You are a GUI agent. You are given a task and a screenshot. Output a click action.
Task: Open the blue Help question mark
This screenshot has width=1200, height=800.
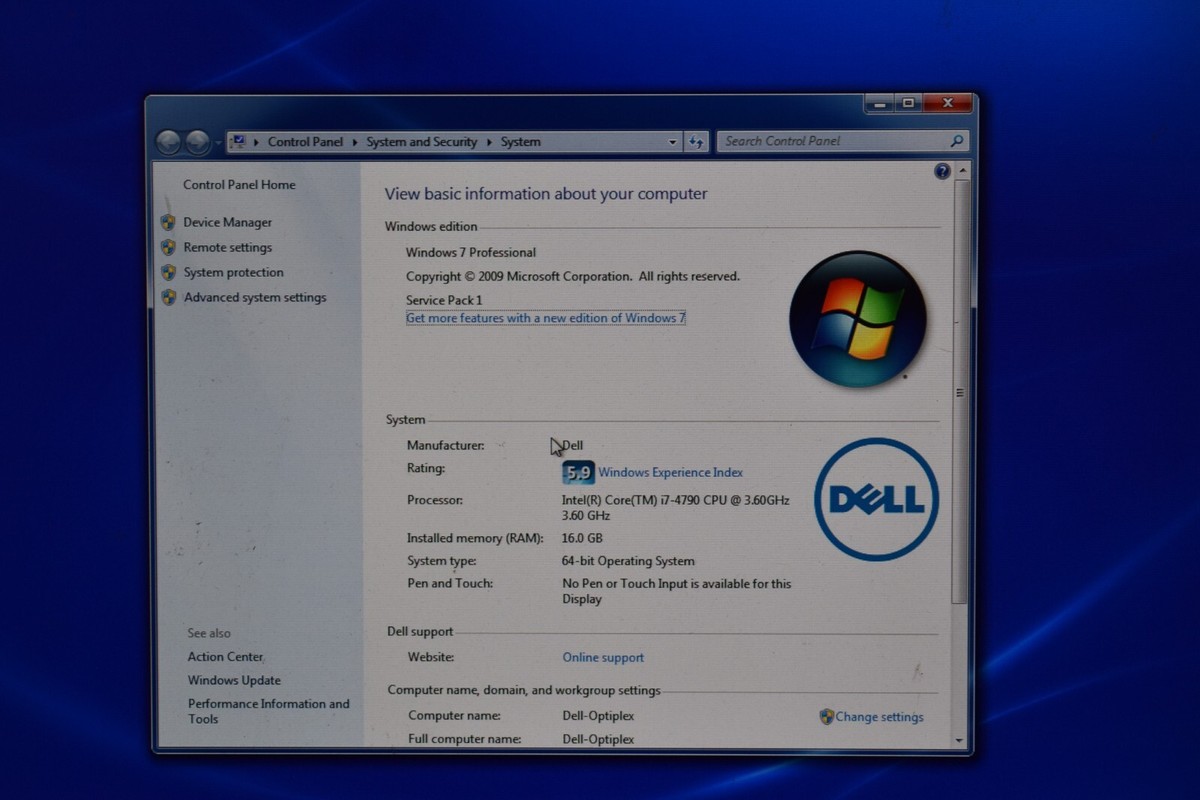pos(942,171)
